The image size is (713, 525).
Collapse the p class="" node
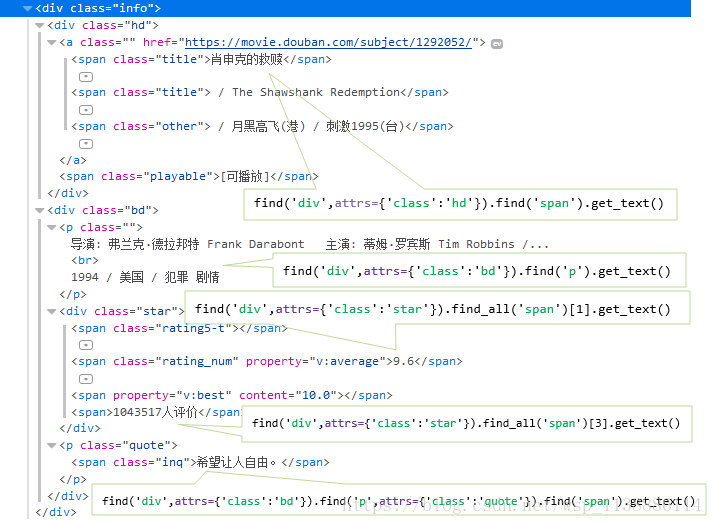pos(51,227)
